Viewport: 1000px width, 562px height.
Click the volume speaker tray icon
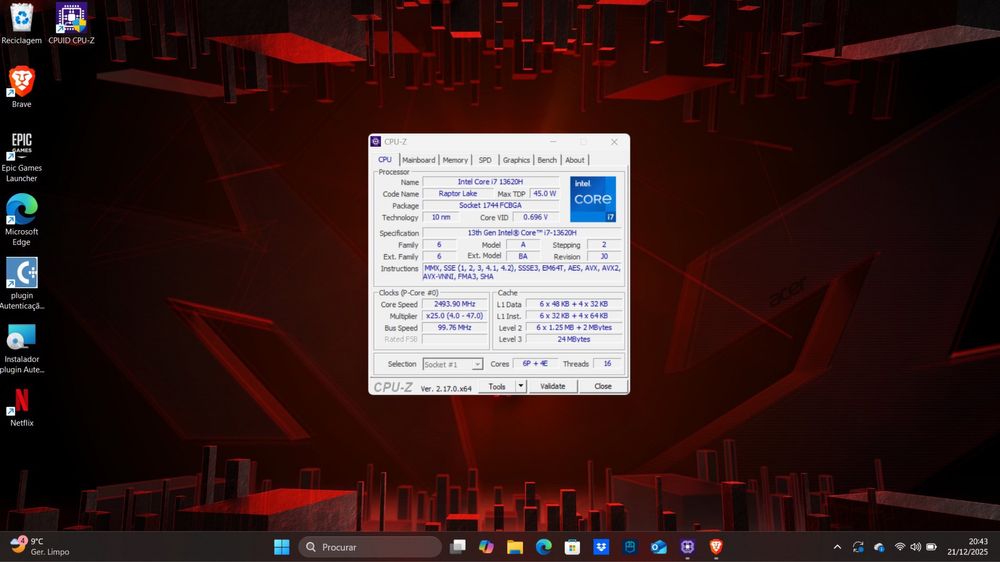(915, 547)
